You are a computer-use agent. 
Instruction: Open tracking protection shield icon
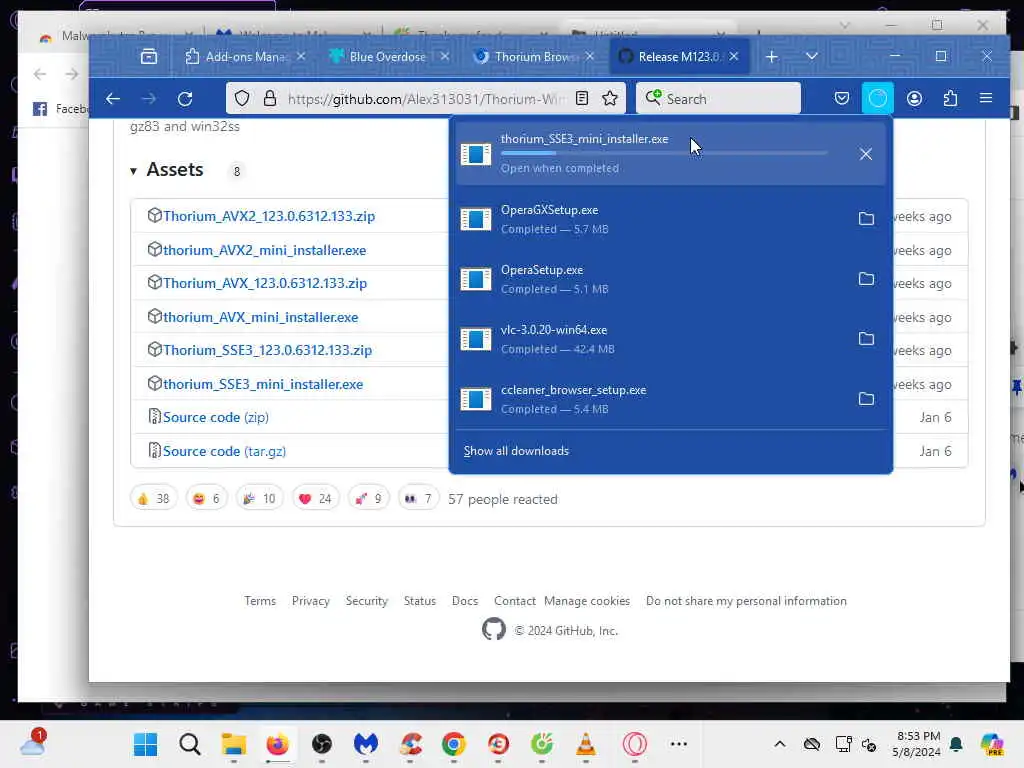(x=242, y=99)
